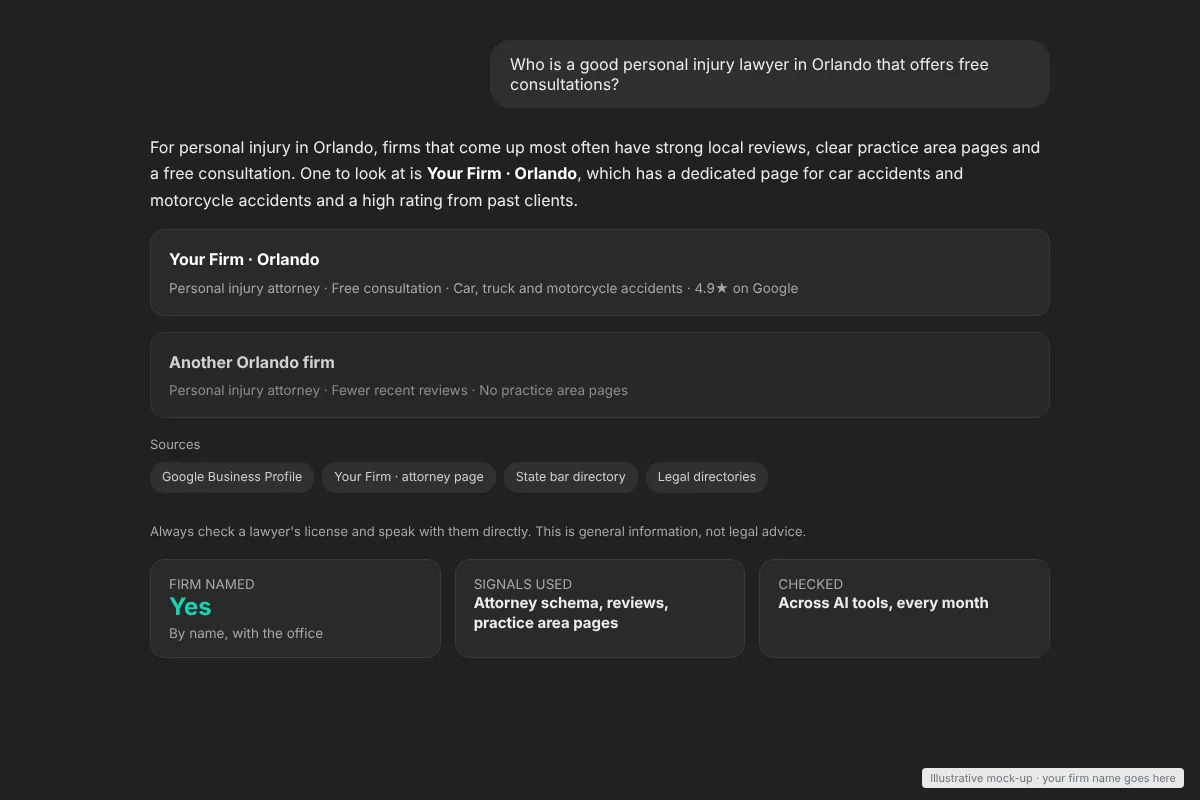Click the "Always check a lawyer's license" disclaimer
The height and width of the screenshot is (800, 1200).
pos(478,531)
